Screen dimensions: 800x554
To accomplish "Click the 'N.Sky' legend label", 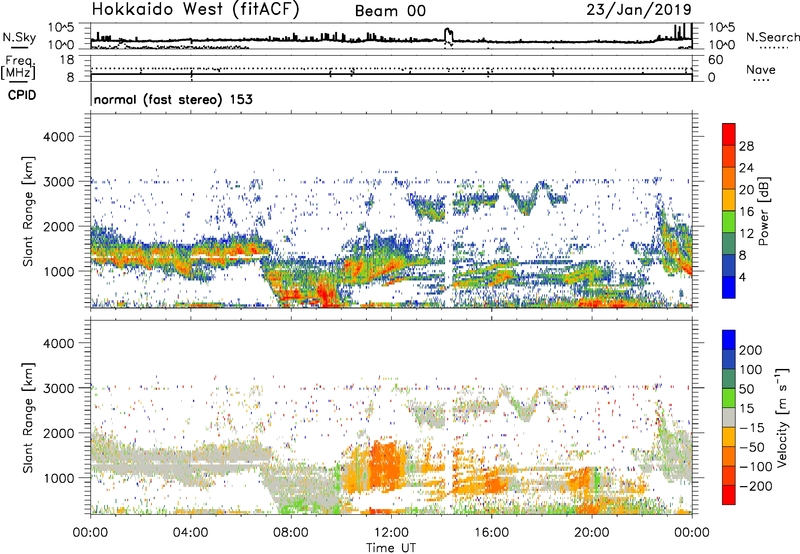I will pos(19,37).
